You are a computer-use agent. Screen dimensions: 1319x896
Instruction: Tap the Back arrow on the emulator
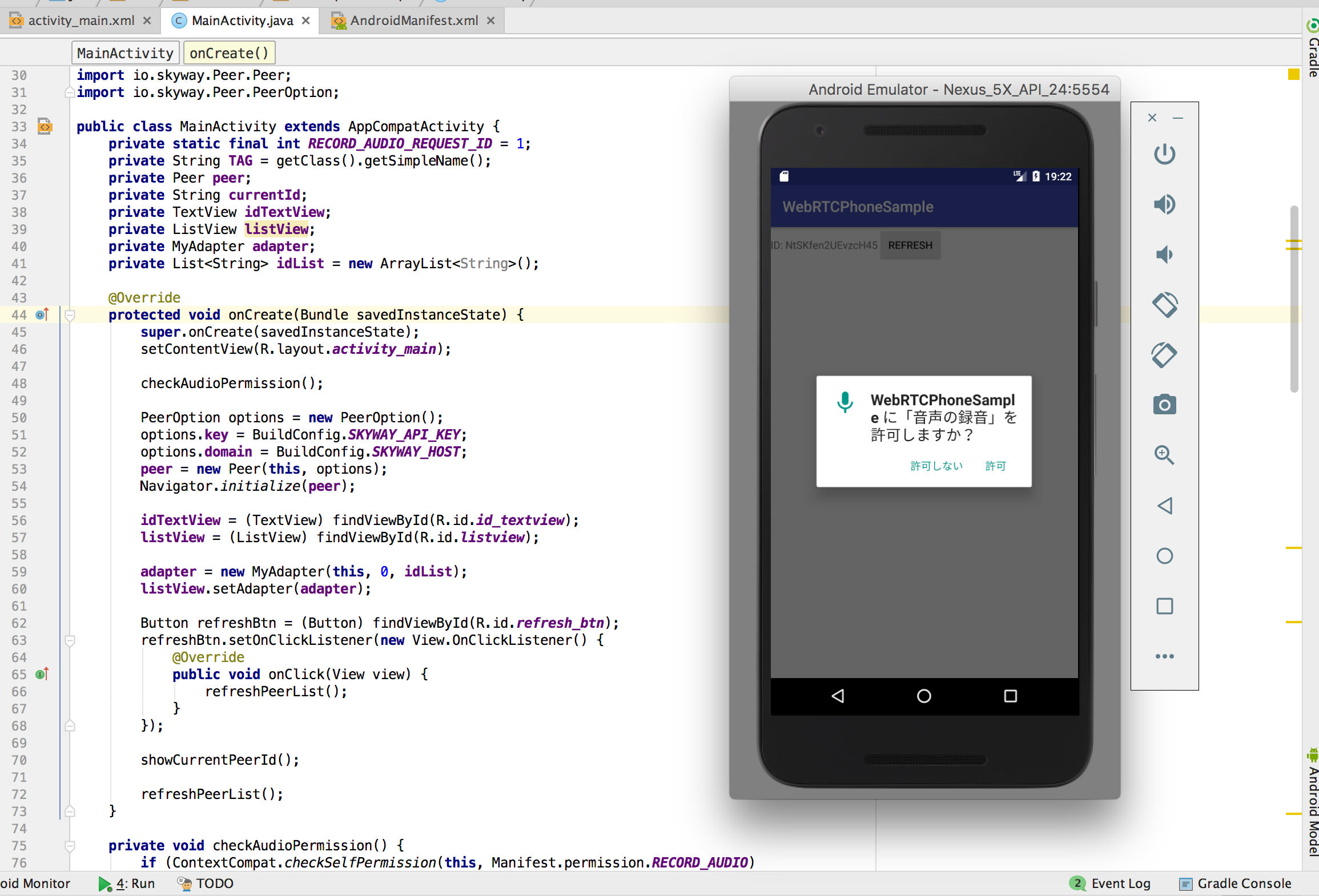pos(837,696)
